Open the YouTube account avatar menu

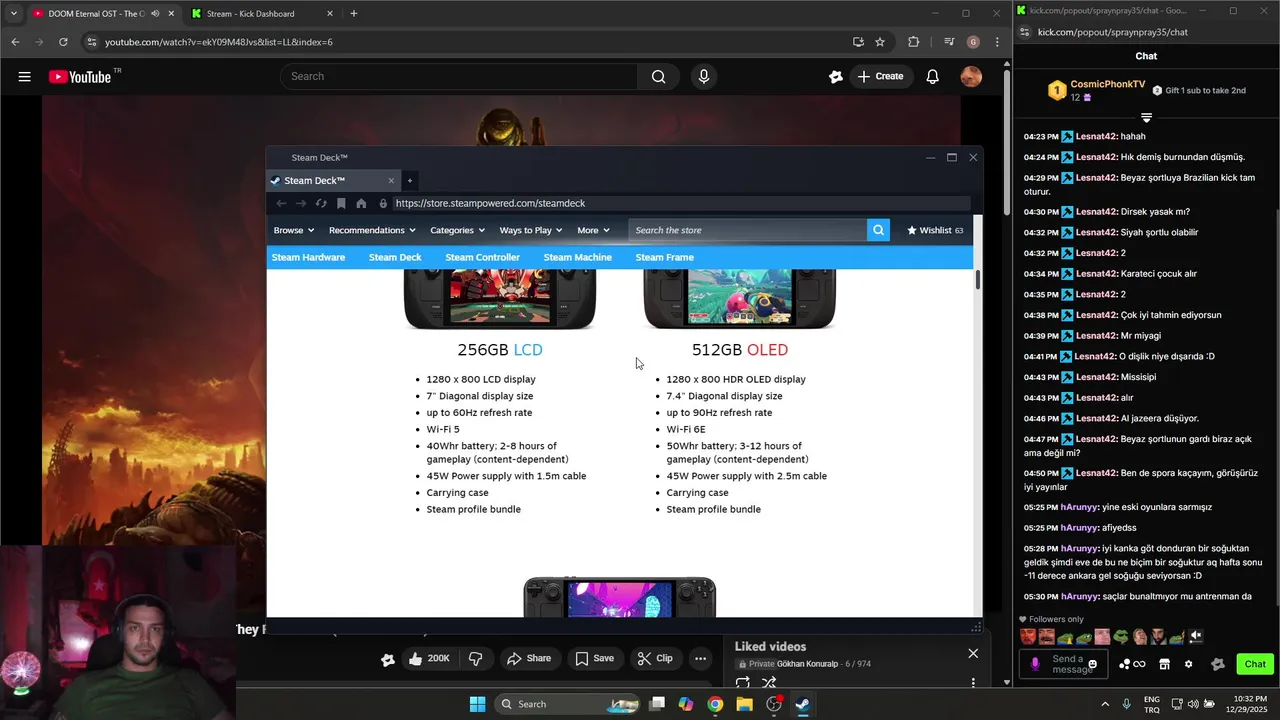click(971, 76)
